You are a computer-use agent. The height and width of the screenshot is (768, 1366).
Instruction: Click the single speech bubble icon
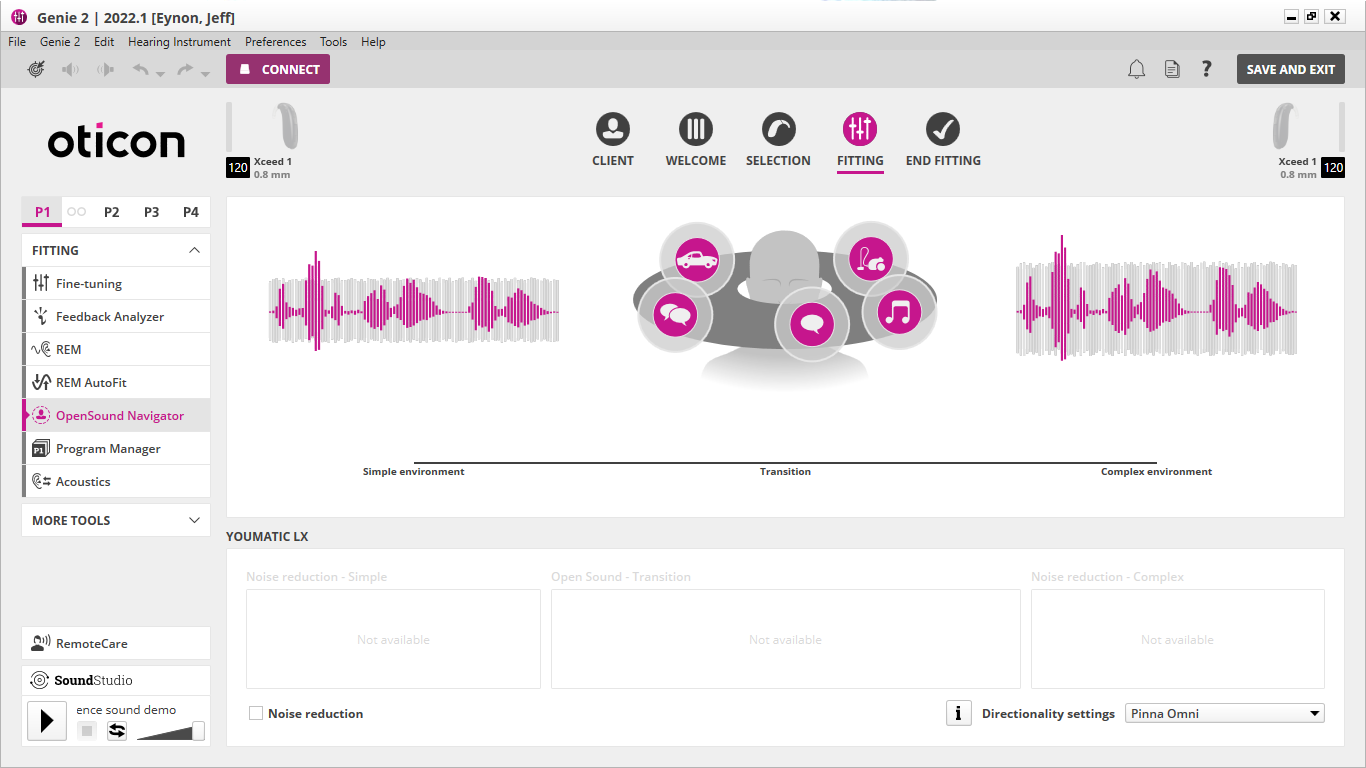point(812,324)
